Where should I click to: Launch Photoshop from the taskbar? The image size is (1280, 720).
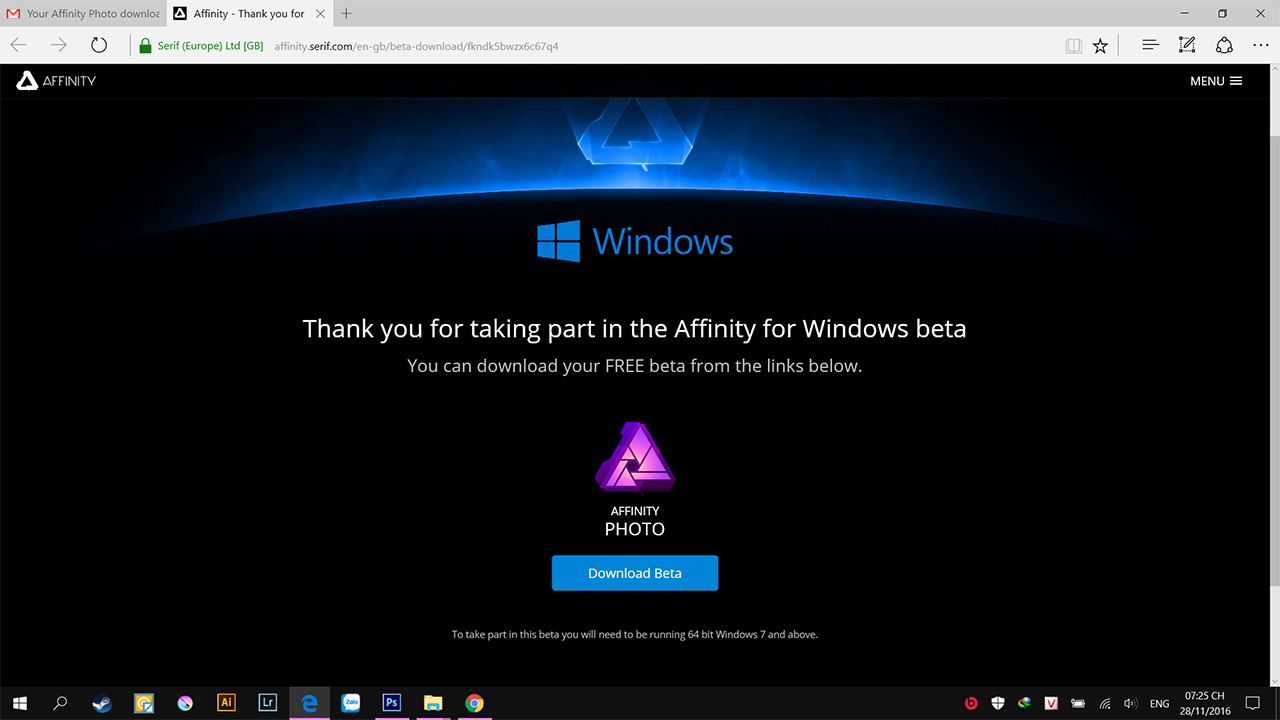pos(391,703)
